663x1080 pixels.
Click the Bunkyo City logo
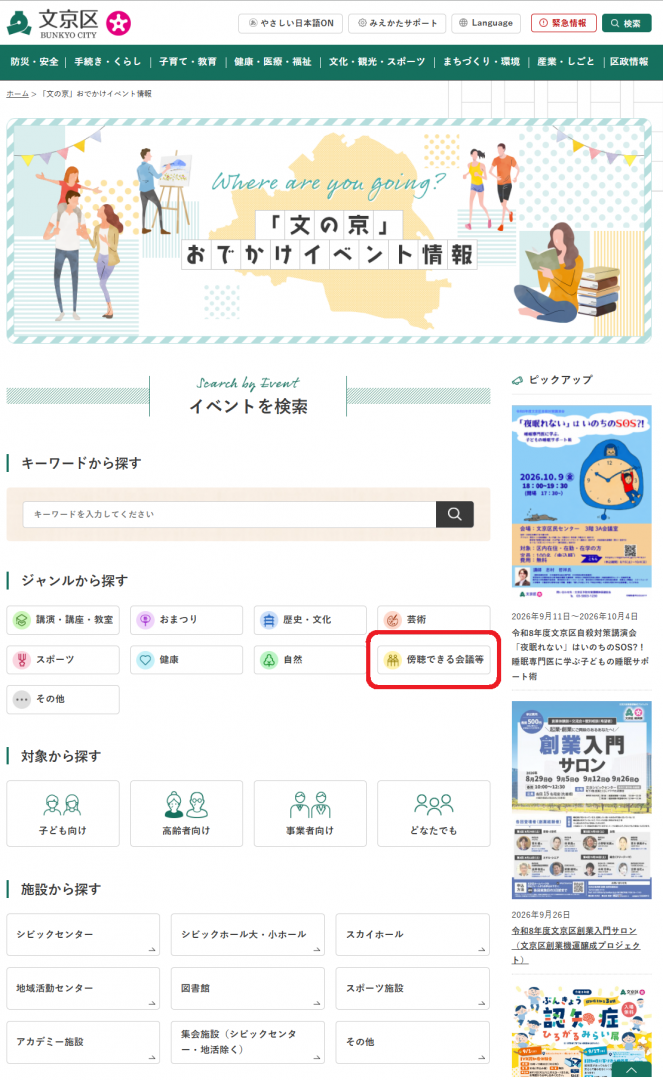click(53, 23)
